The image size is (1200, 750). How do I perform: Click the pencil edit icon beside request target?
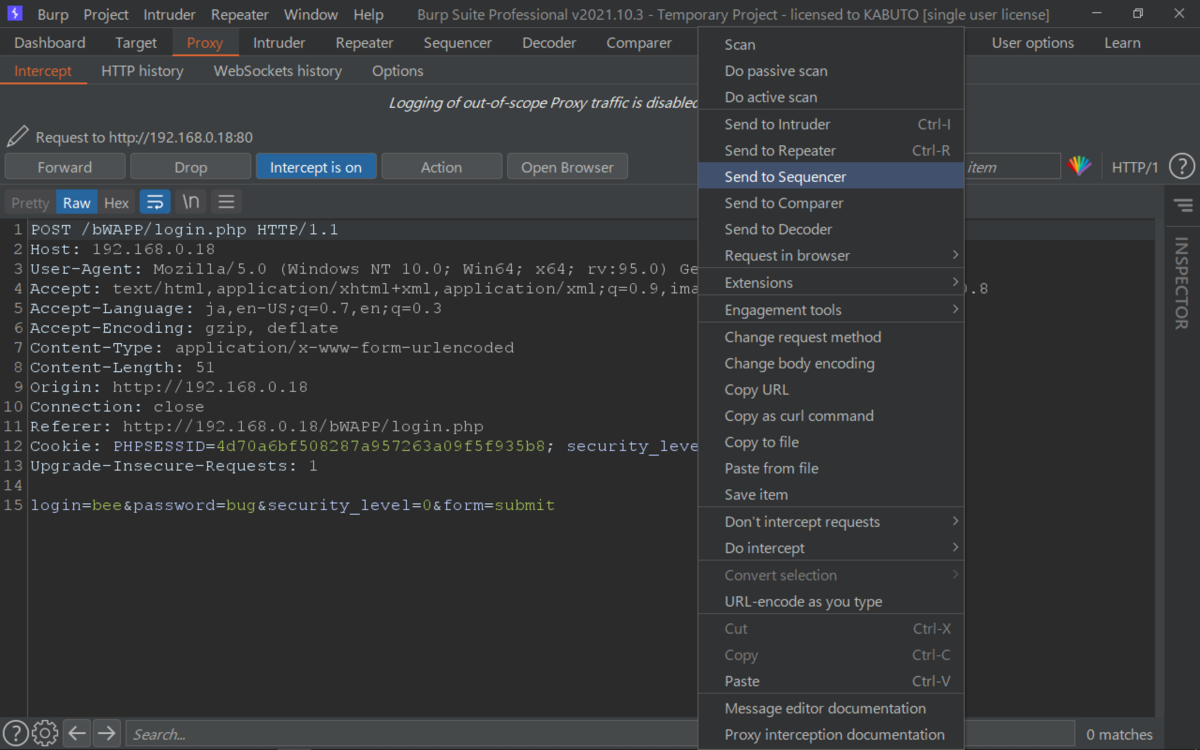(17, 136)
